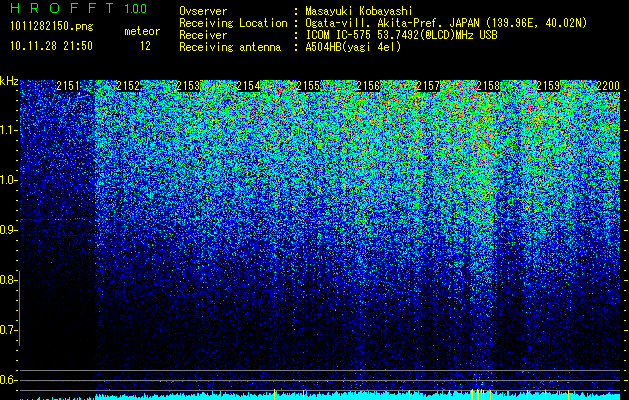Click the 1.0 kHz frequency label
The width and height of the screenshot is (629, 400).
[x=8, y=181]
